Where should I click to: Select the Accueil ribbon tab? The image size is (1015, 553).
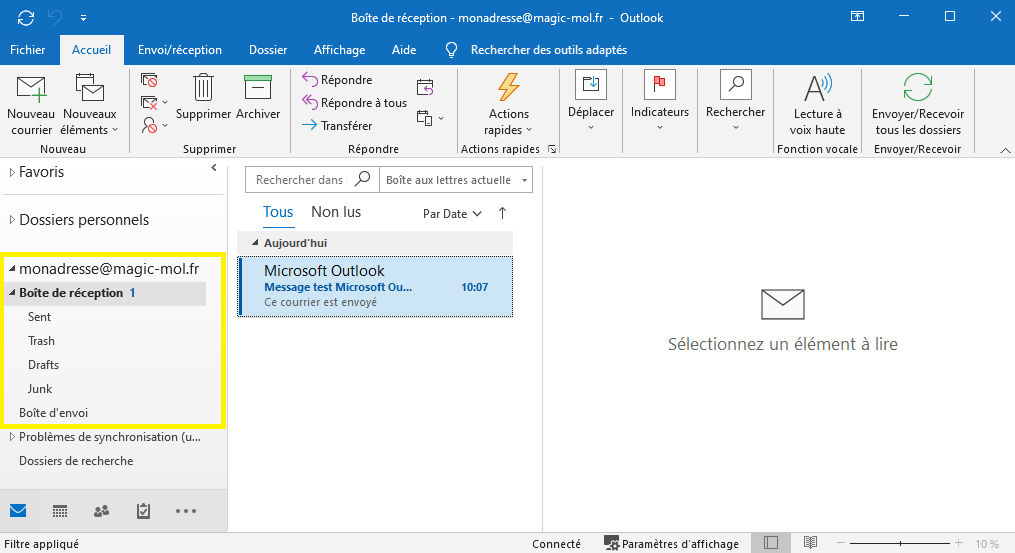(x=91, y=50)
